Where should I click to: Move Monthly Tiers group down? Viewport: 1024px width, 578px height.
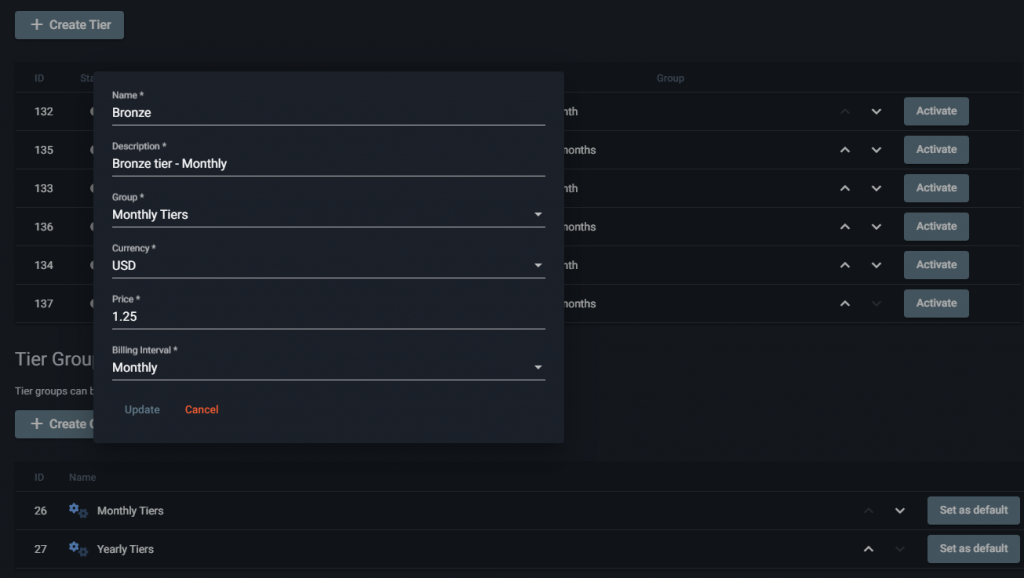(900, 511)
